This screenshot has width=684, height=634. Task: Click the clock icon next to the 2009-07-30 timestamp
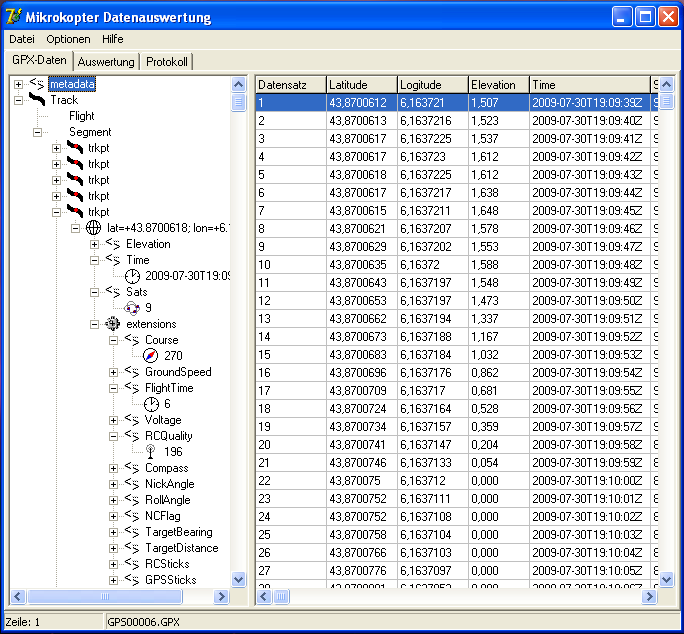point(131,276)
